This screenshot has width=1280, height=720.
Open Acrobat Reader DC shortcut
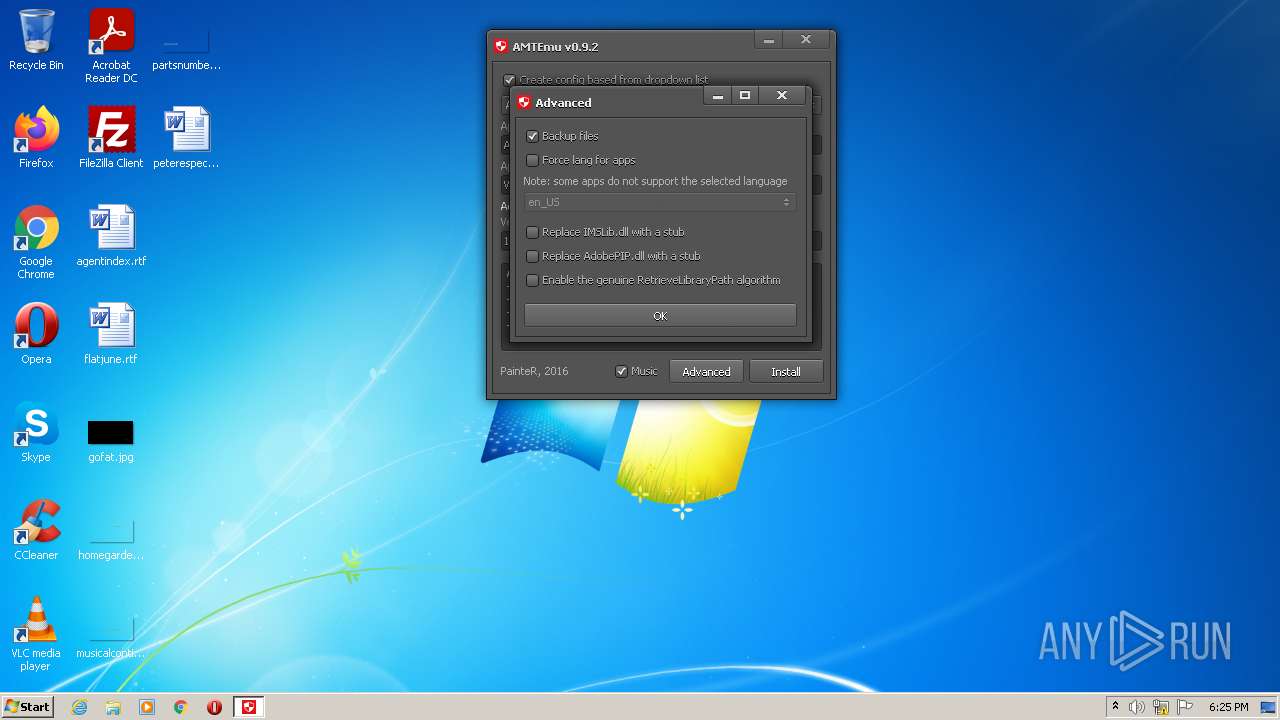pos(111,46)
